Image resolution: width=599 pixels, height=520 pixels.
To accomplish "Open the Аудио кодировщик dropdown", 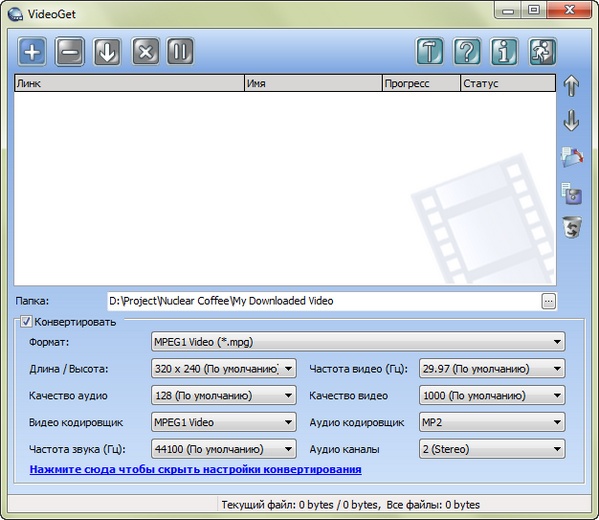I will pyautogui.click(x=492, y=422).
